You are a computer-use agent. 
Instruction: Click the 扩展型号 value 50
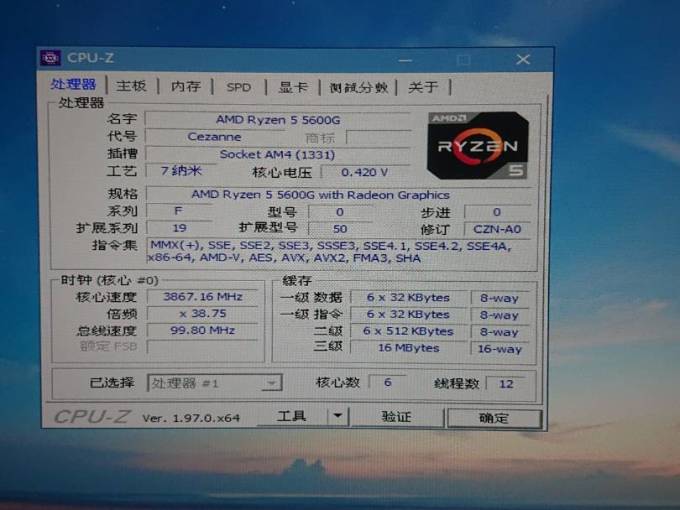click(x=340, y=229)
